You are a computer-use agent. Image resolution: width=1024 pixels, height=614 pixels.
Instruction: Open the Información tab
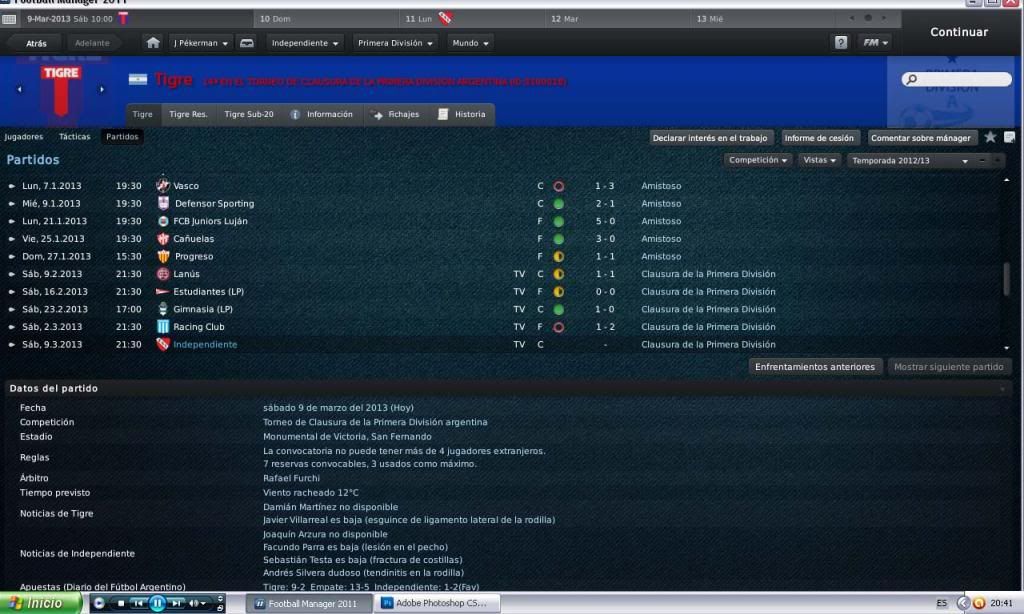322,114
